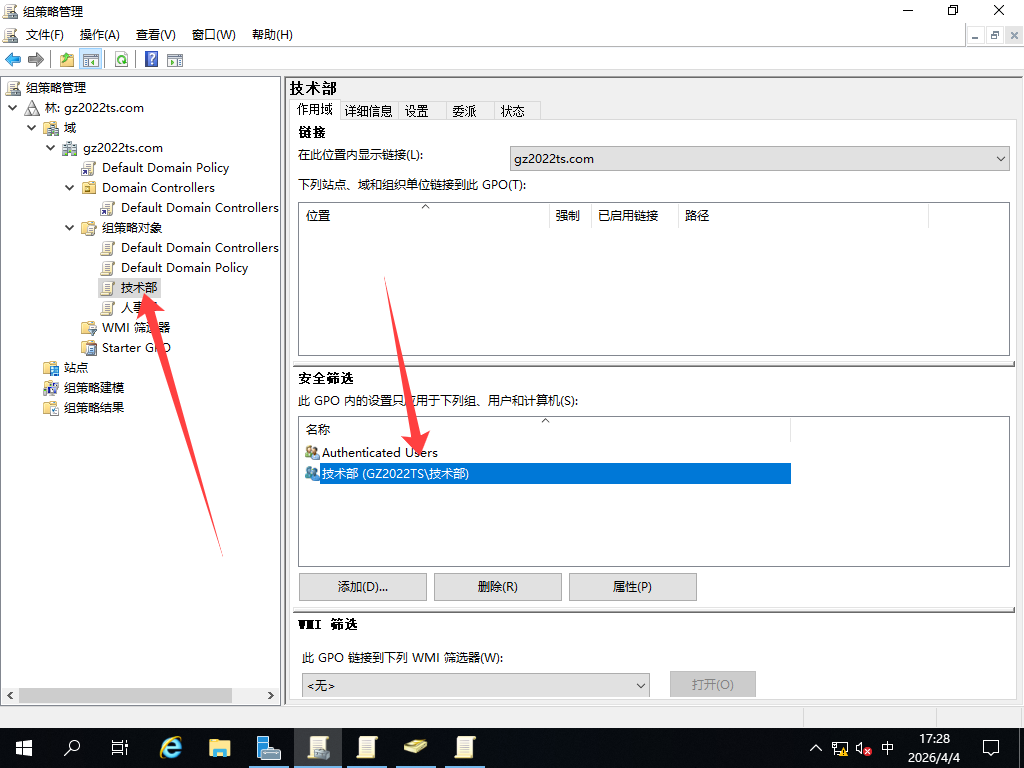
Task: Open Internet Explorer from the taskbar
Action: tap(172, 747)
